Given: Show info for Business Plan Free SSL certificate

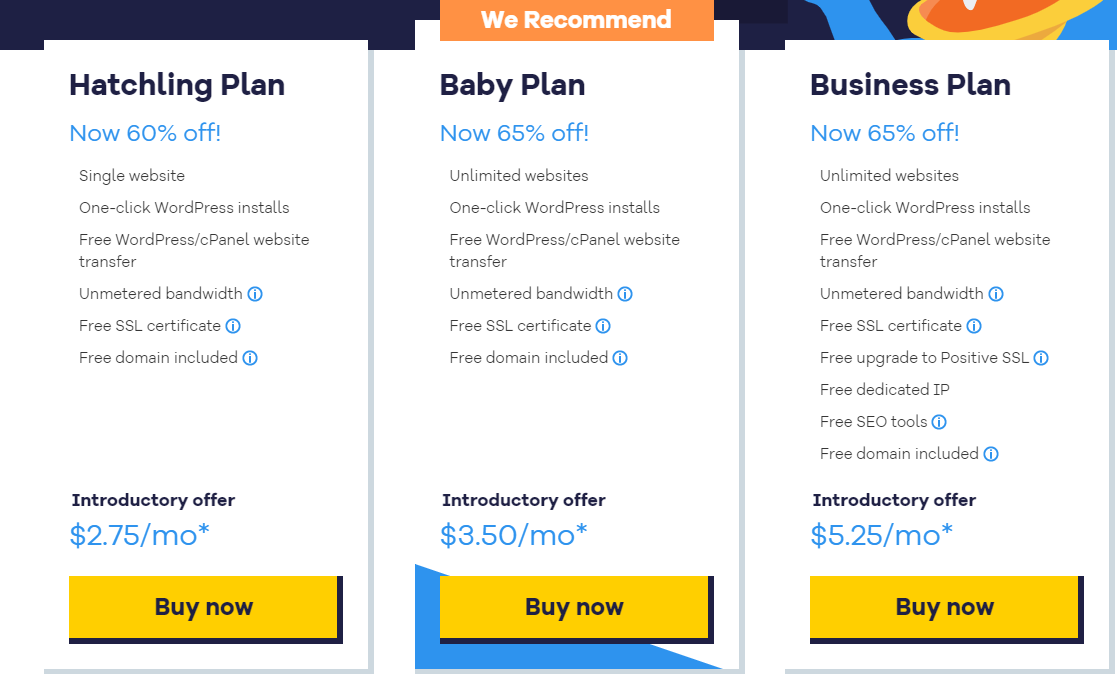Looking at the screenshot, I should [974, 326].
